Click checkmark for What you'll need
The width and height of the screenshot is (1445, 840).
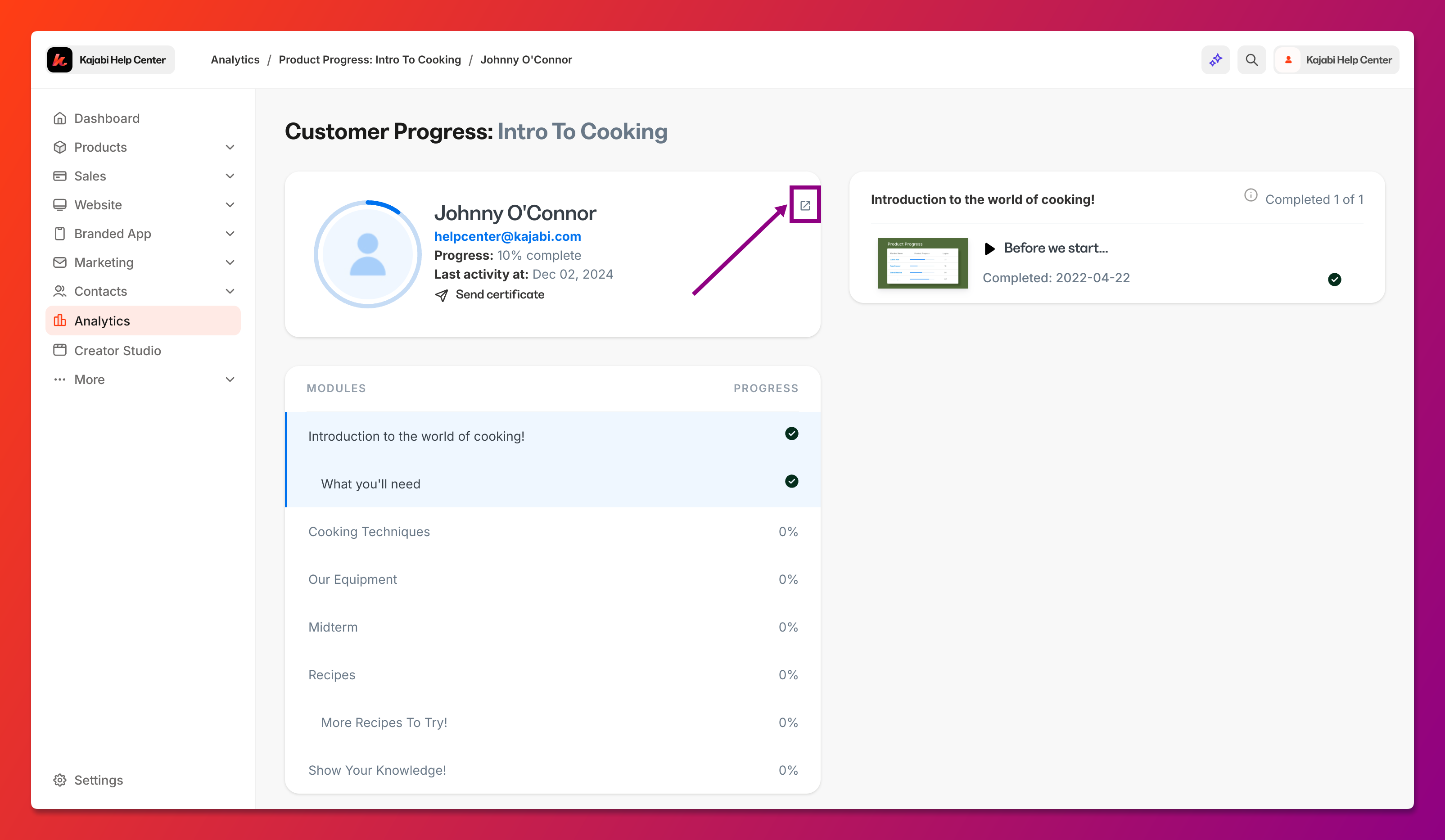(791, 481)
